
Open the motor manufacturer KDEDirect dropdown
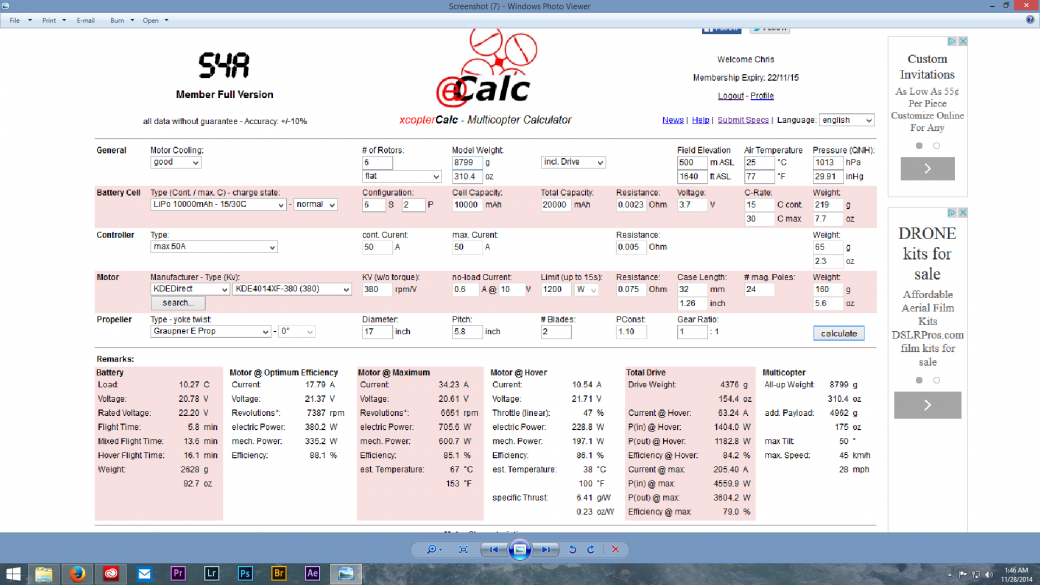point(190,289)
